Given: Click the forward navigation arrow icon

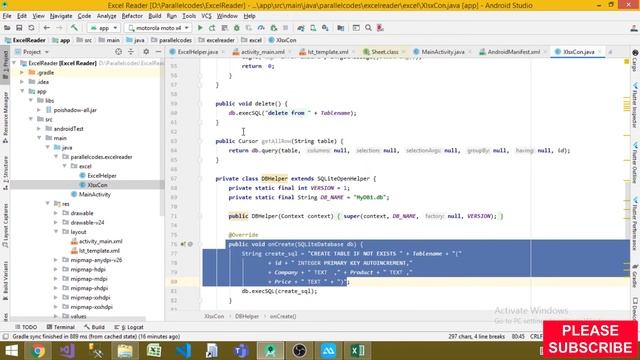Looking at the screenshot, I should [x=59, y=28].
